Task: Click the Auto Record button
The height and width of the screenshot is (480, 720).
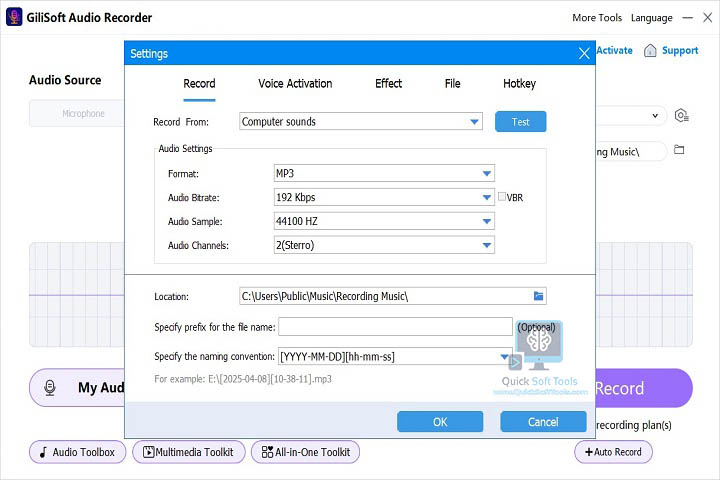Action: point(613,452)
